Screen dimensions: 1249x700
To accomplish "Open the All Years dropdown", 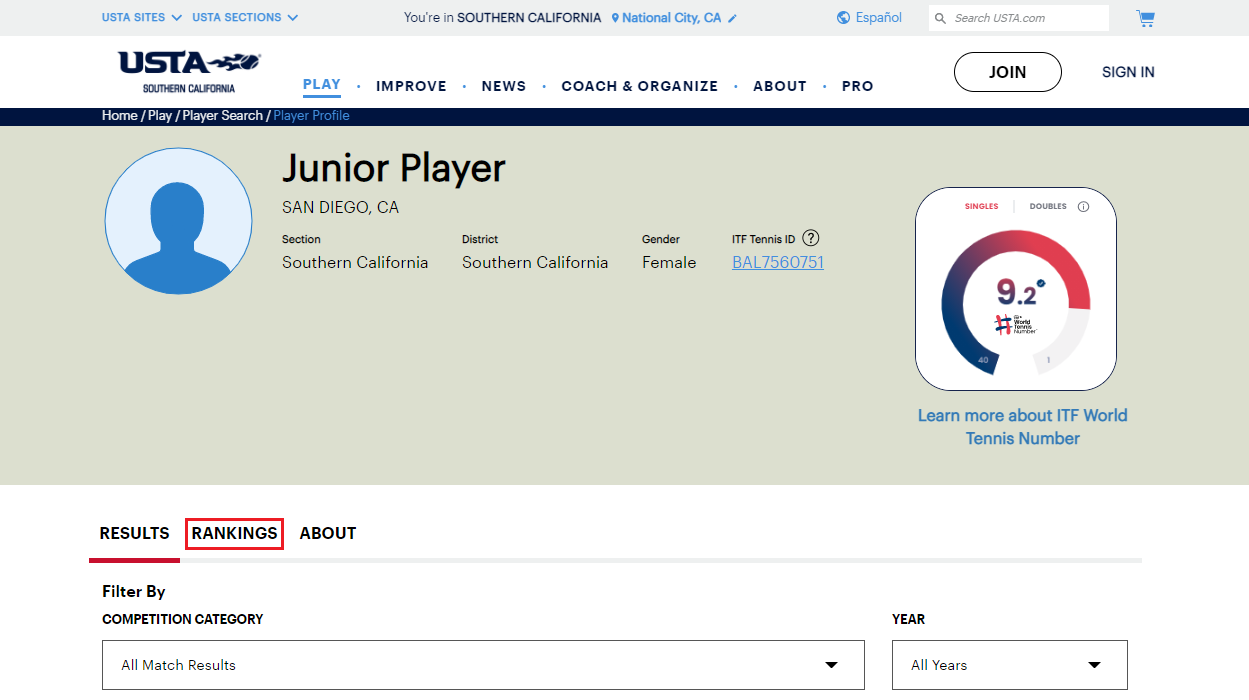I will pos(1008,664).
